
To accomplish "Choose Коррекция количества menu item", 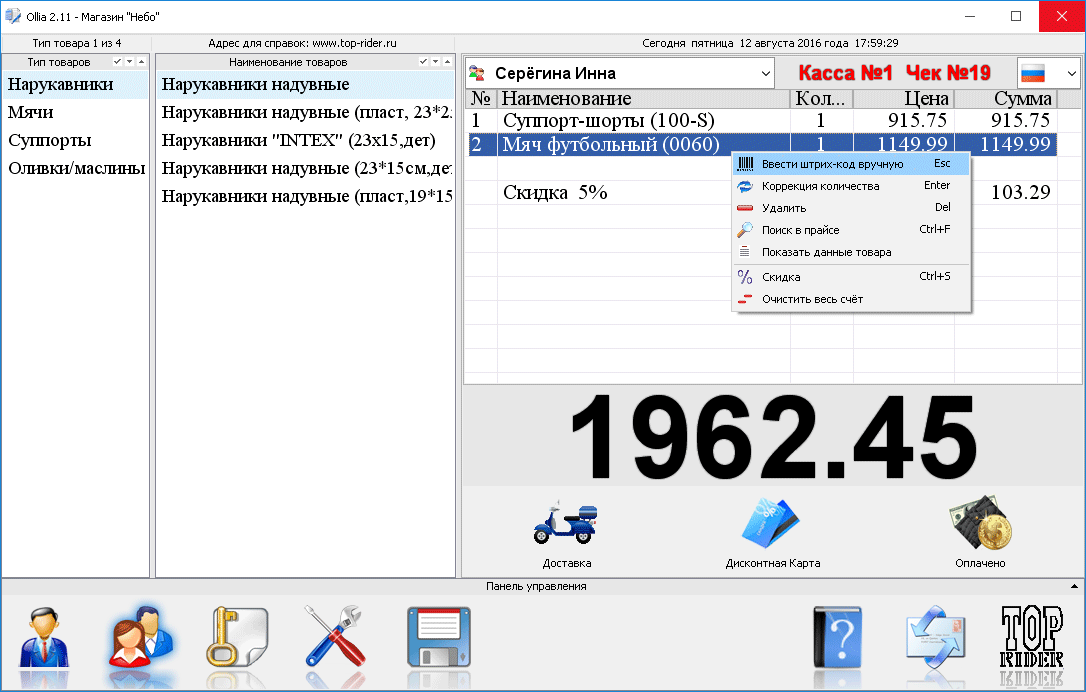I will pyautogui.click(x=852, y=186).
